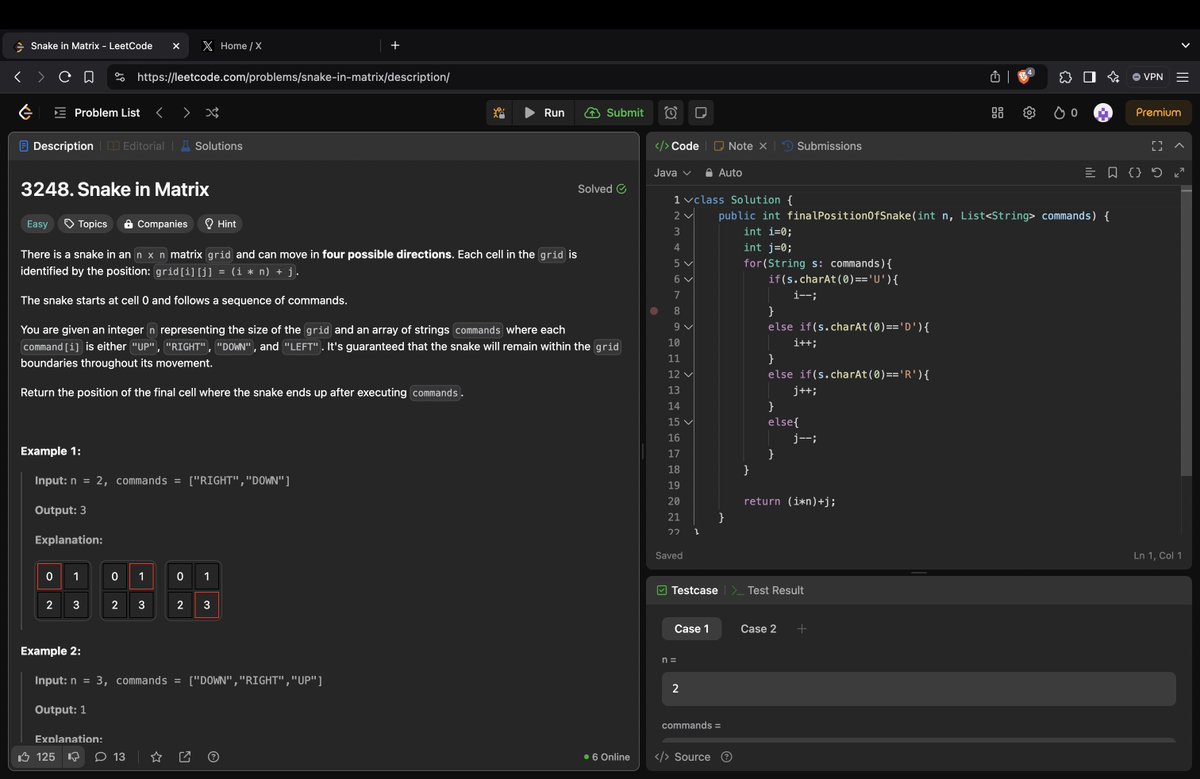The width and height of the screenshot is (1200, 779).
Task: Reload the page
Action: coord(65,77)
